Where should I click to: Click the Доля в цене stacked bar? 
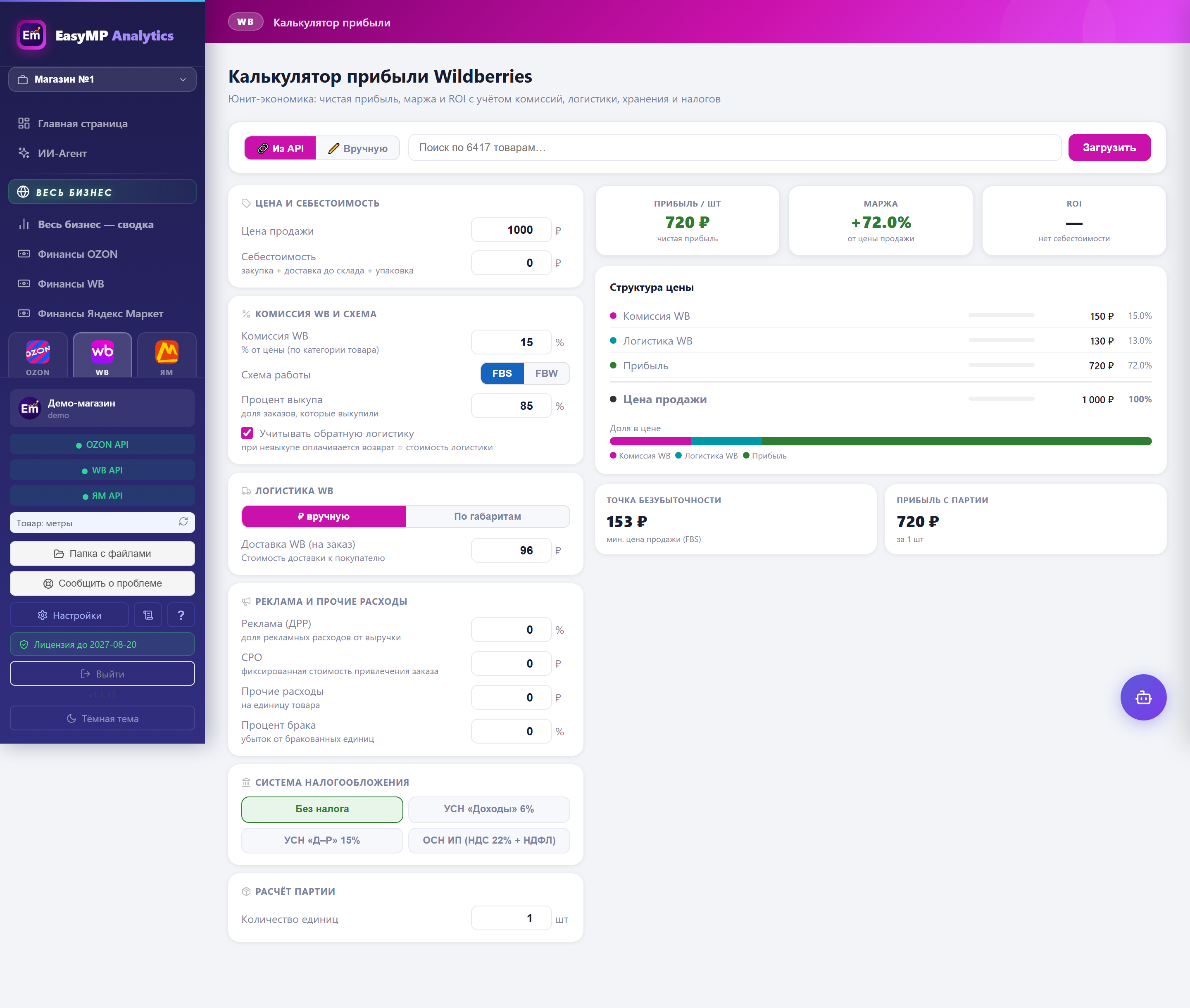pos(881,441)
